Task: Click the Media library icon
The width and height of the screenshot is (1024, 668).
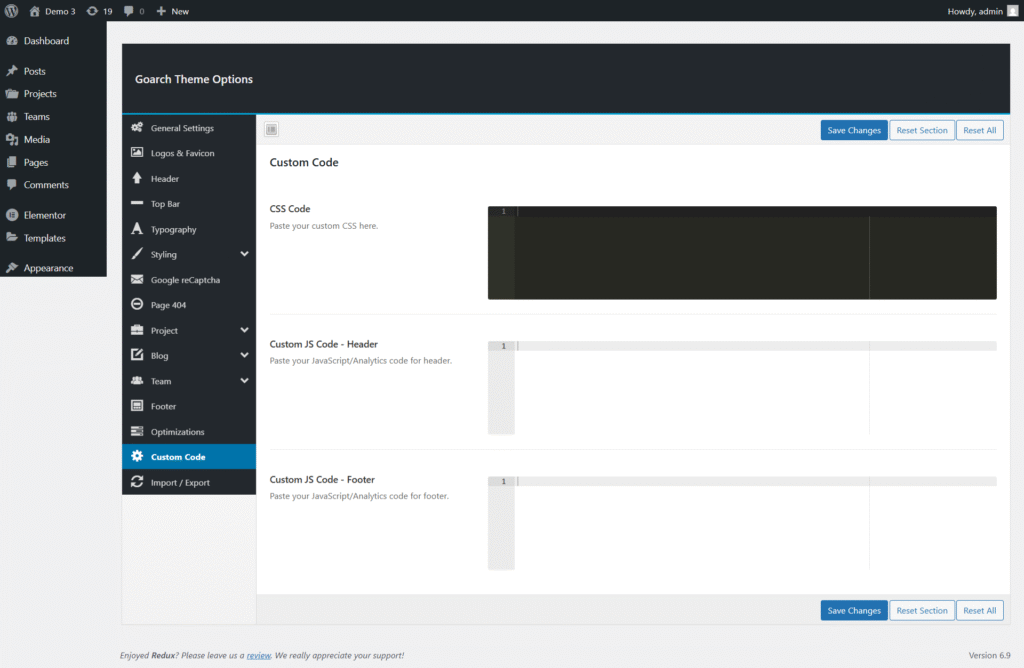Action: coord(12,139)
